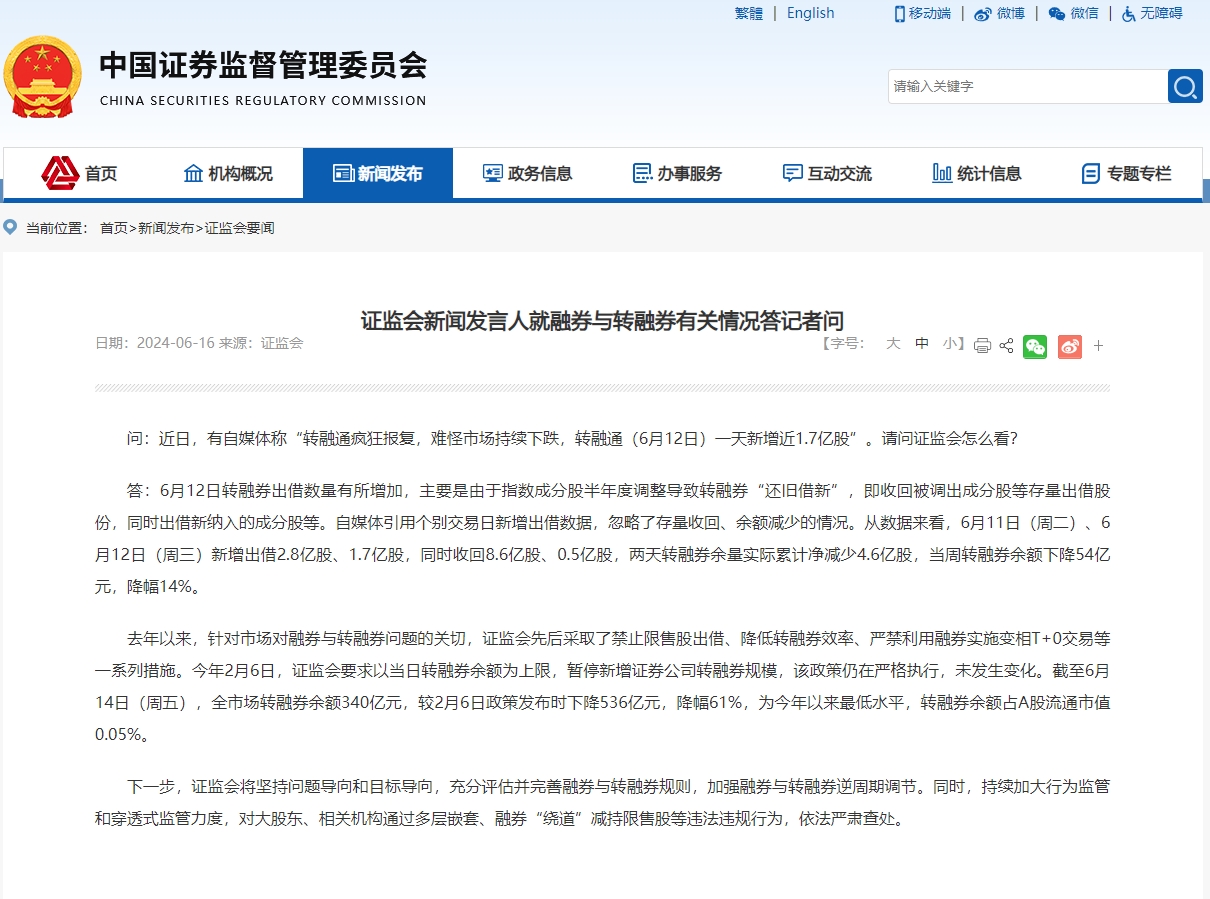Click the 中国证券监督管理委员会 site title
The height and width of the screenshot is (899, 1210).
[x=263, y=65]
